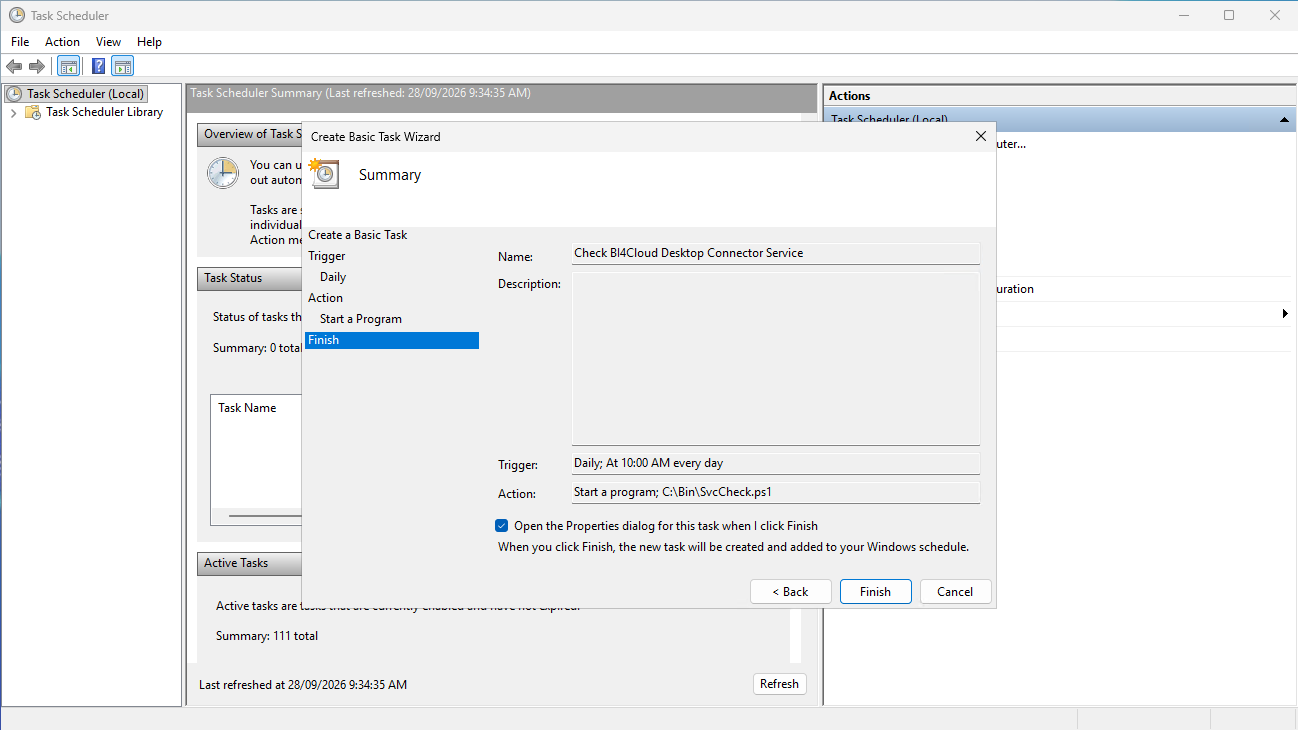Click the Back arrow toolbar icon
The image size is (1298, 730).
tap(14, 66)
